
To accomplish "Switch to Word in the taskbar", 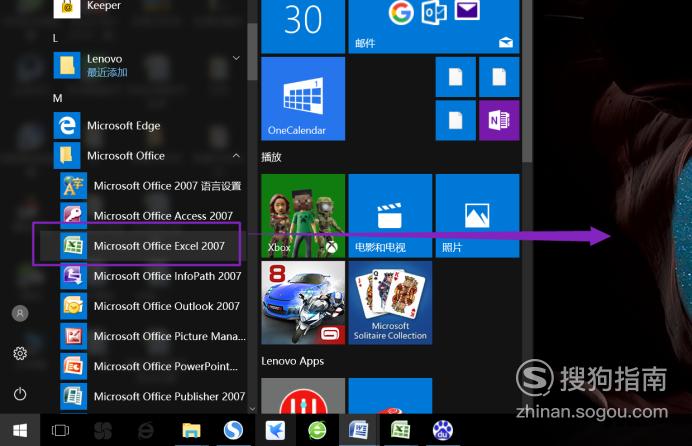I will [x=358, y=430].
